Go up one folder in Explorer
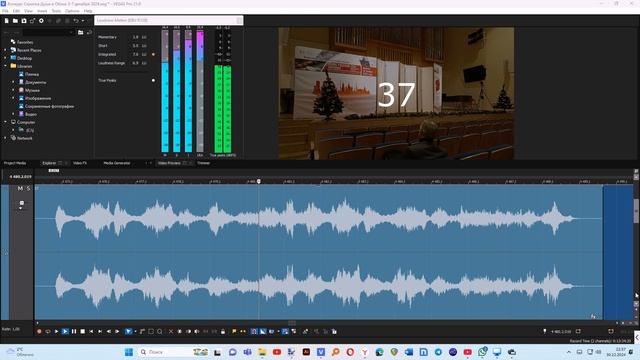640x360 pixels. (x=80, y=32)
